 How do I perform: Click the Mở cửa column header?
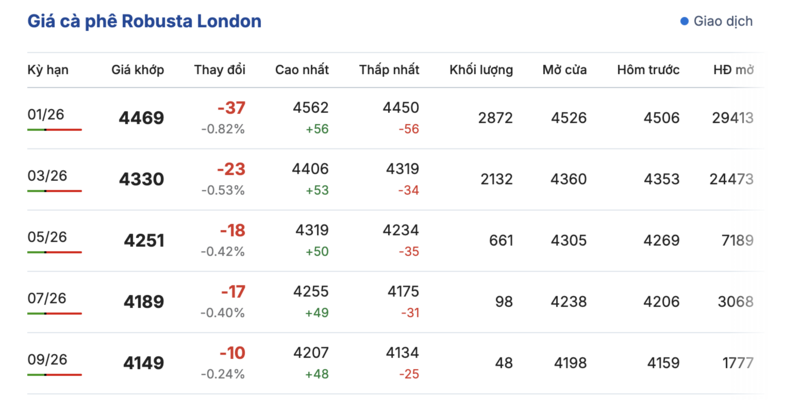point(564,70)
